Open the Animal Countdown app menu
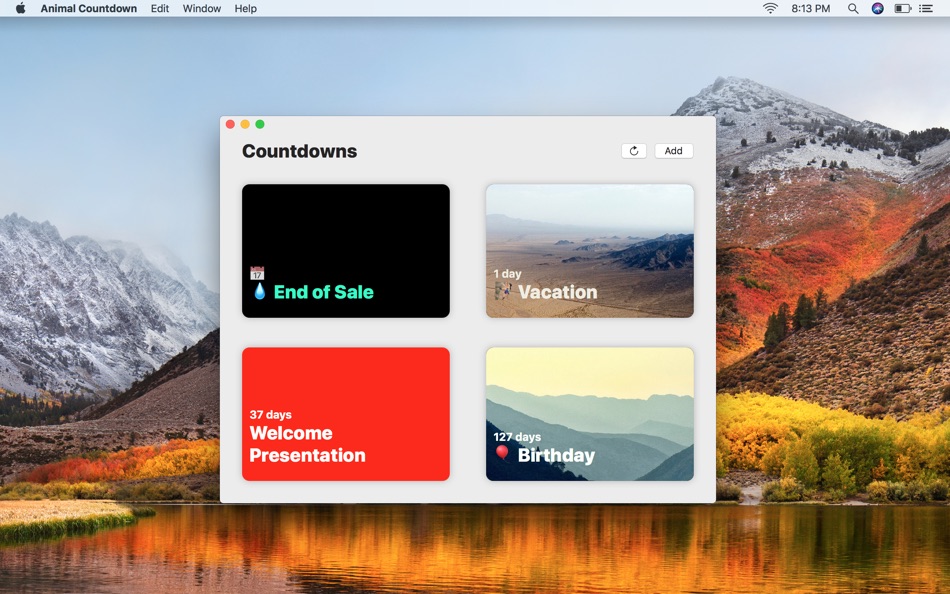 [x=88, y=8]
